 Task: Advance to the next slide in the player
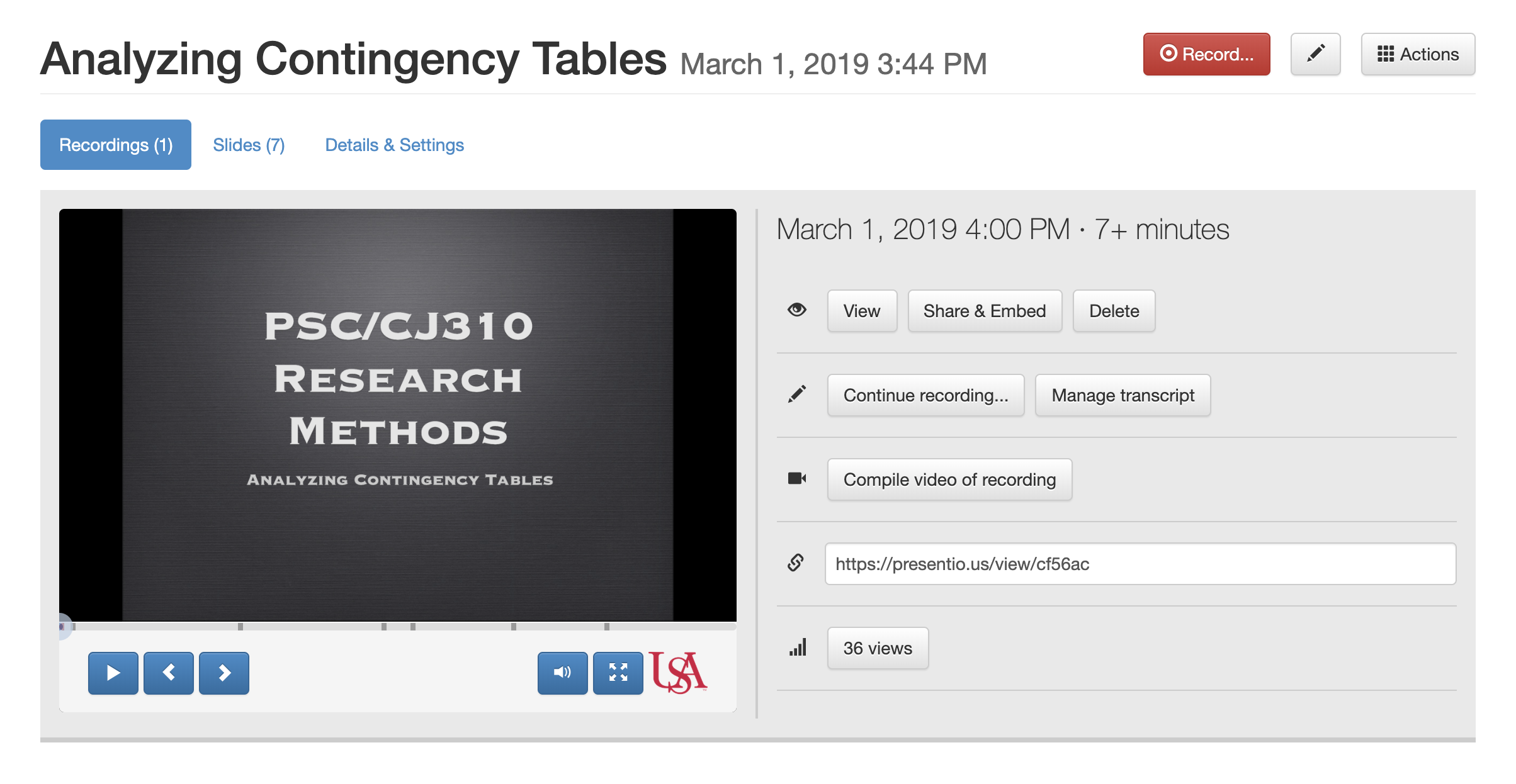tap(224, 673)
